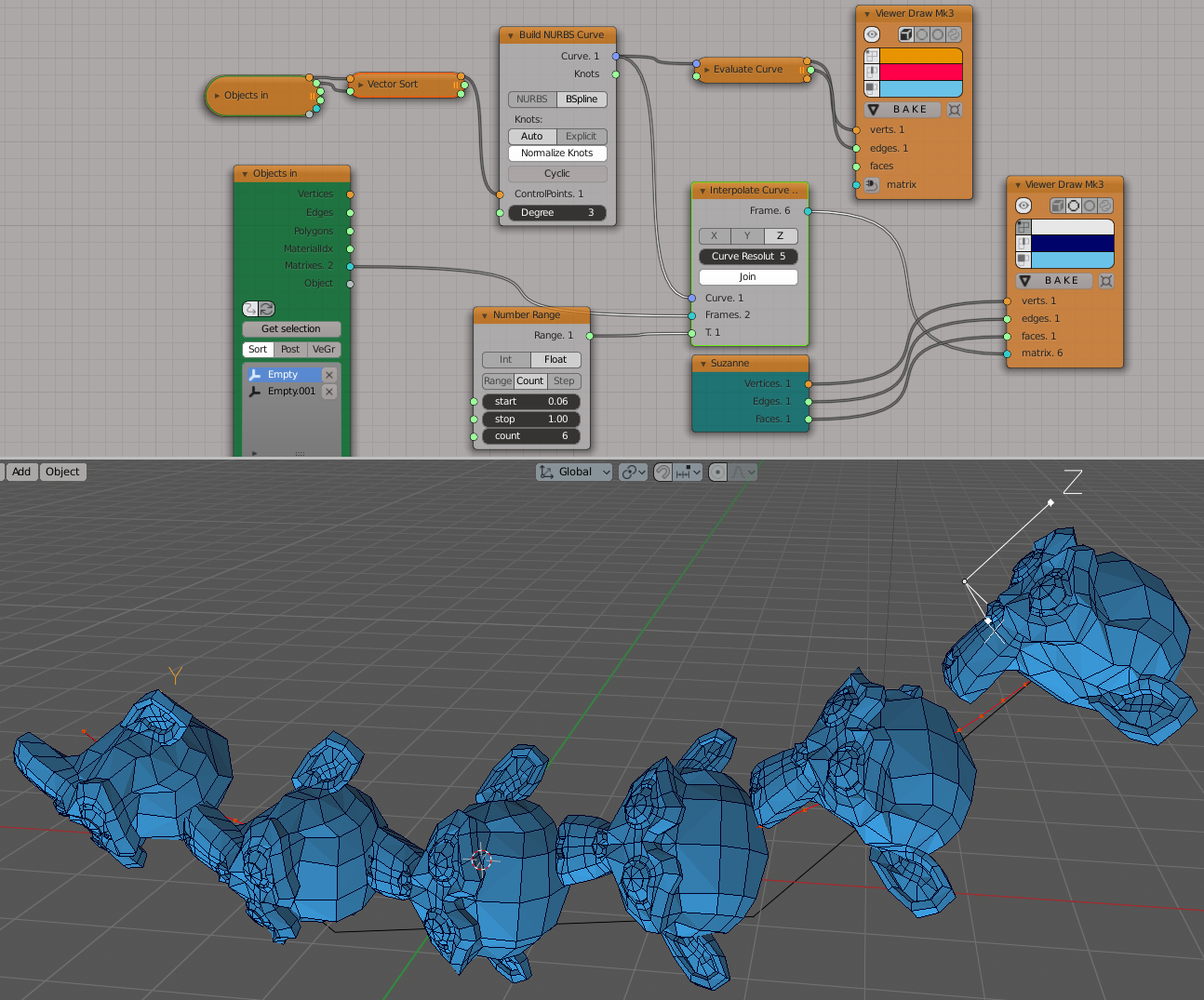Toggle Normalize Knots option

click(557, 153)
